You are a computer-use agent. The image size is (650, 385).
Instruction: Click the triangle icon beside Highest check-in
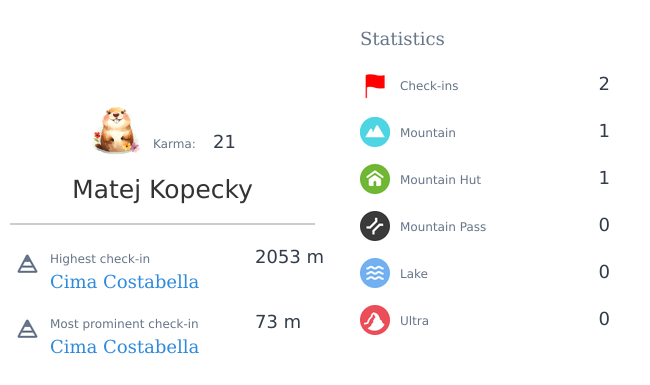[x=27, y=264]
